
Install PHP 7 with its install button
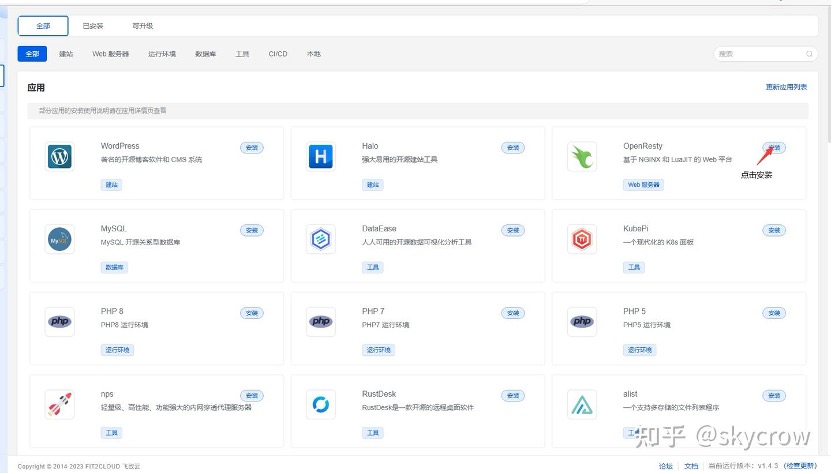[513, 313]
